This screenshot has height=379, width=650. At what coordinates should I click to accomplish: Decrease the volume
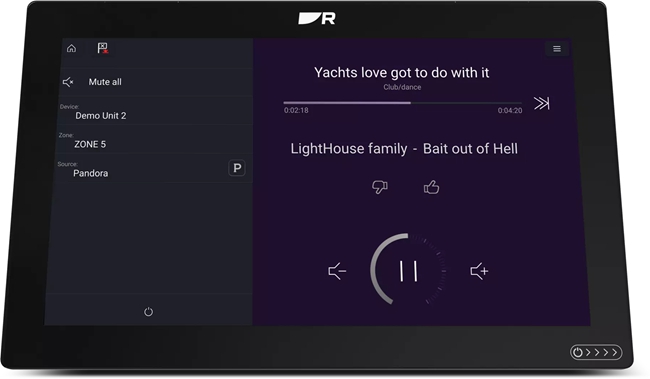[337, 271]
